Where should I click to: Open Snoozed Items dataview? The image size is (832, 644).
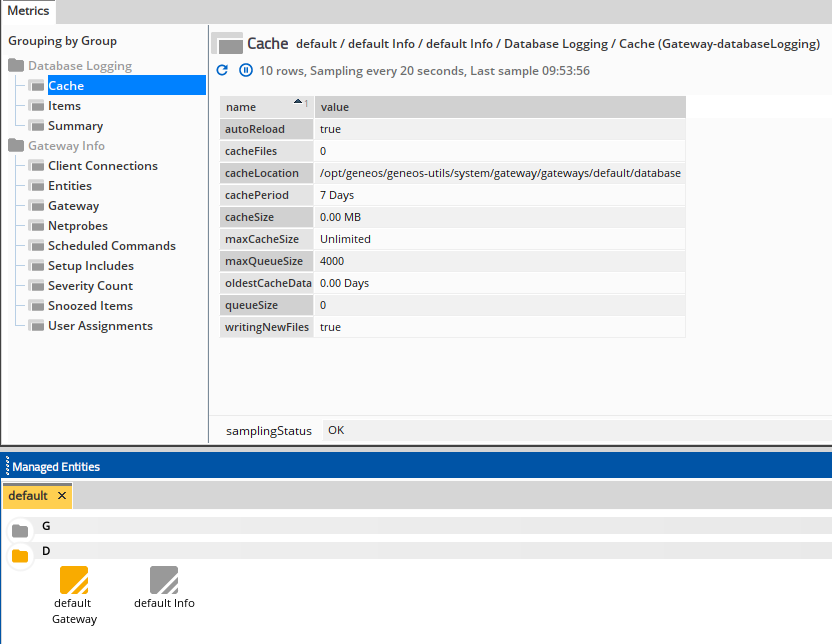pos(90,306)
